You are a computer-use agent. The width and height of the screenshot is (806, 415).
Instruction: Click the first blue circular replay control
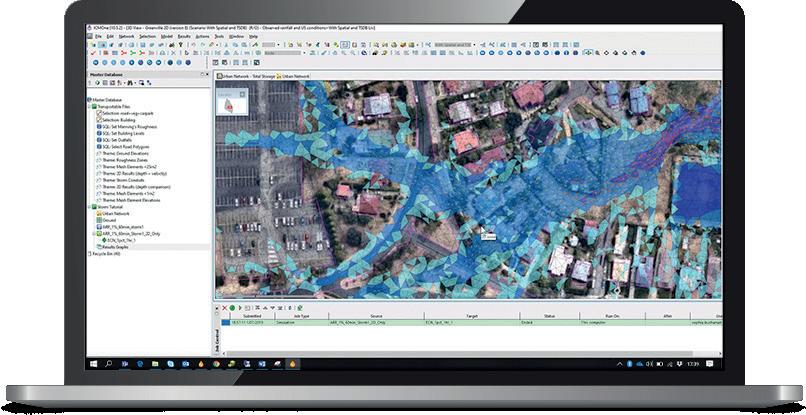(x=95, y=62)
